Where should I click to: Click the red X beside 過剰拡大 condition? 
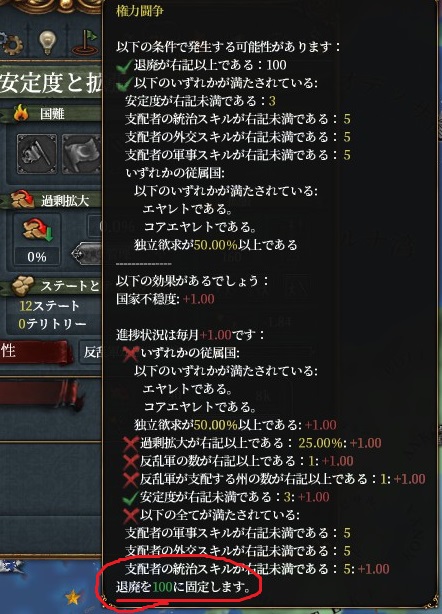[x=130, y=444]
